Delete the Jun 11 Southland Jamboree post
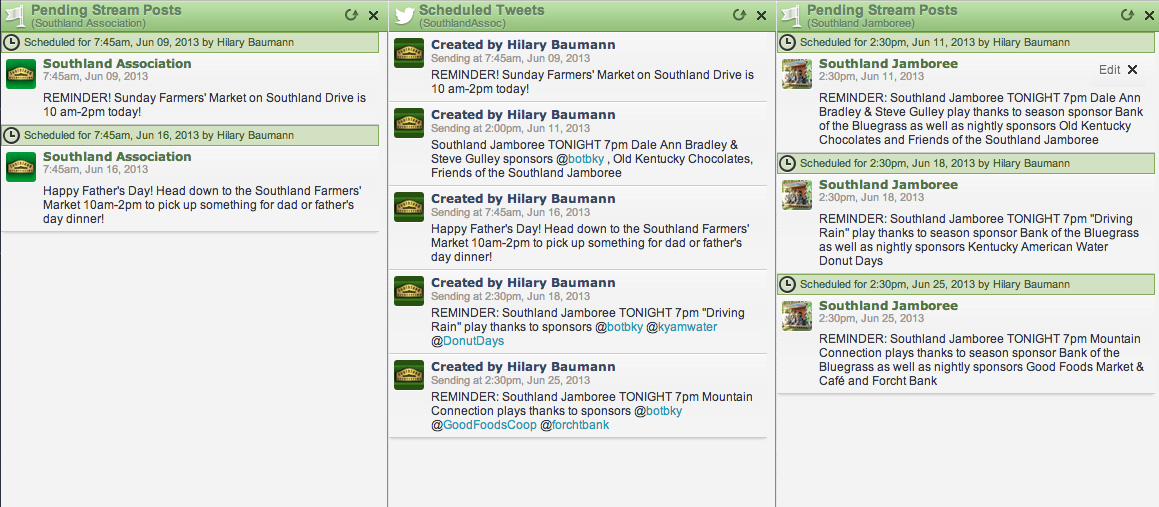 click(x=1132, y=69)
